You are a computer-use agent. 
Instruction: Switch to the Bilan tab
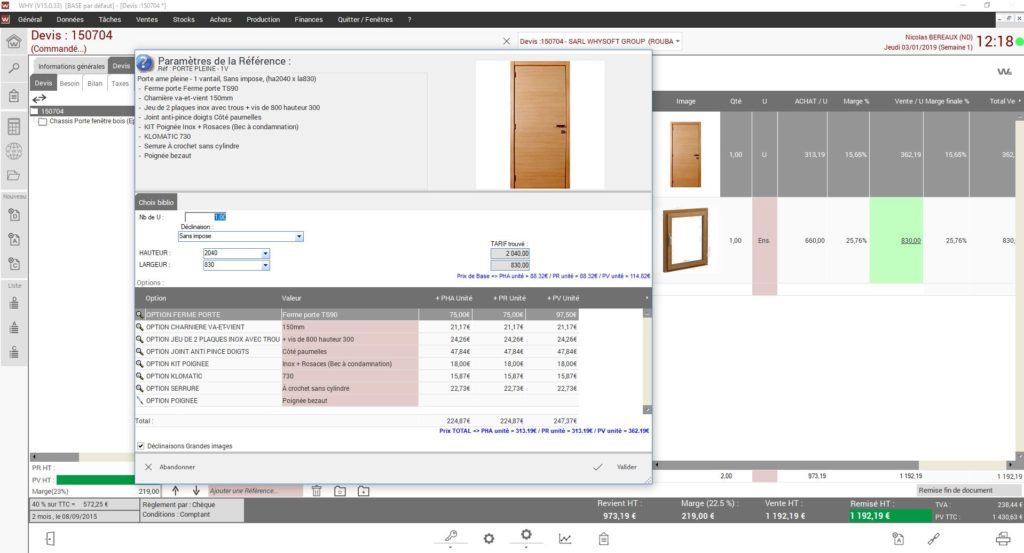pos(95,84)
